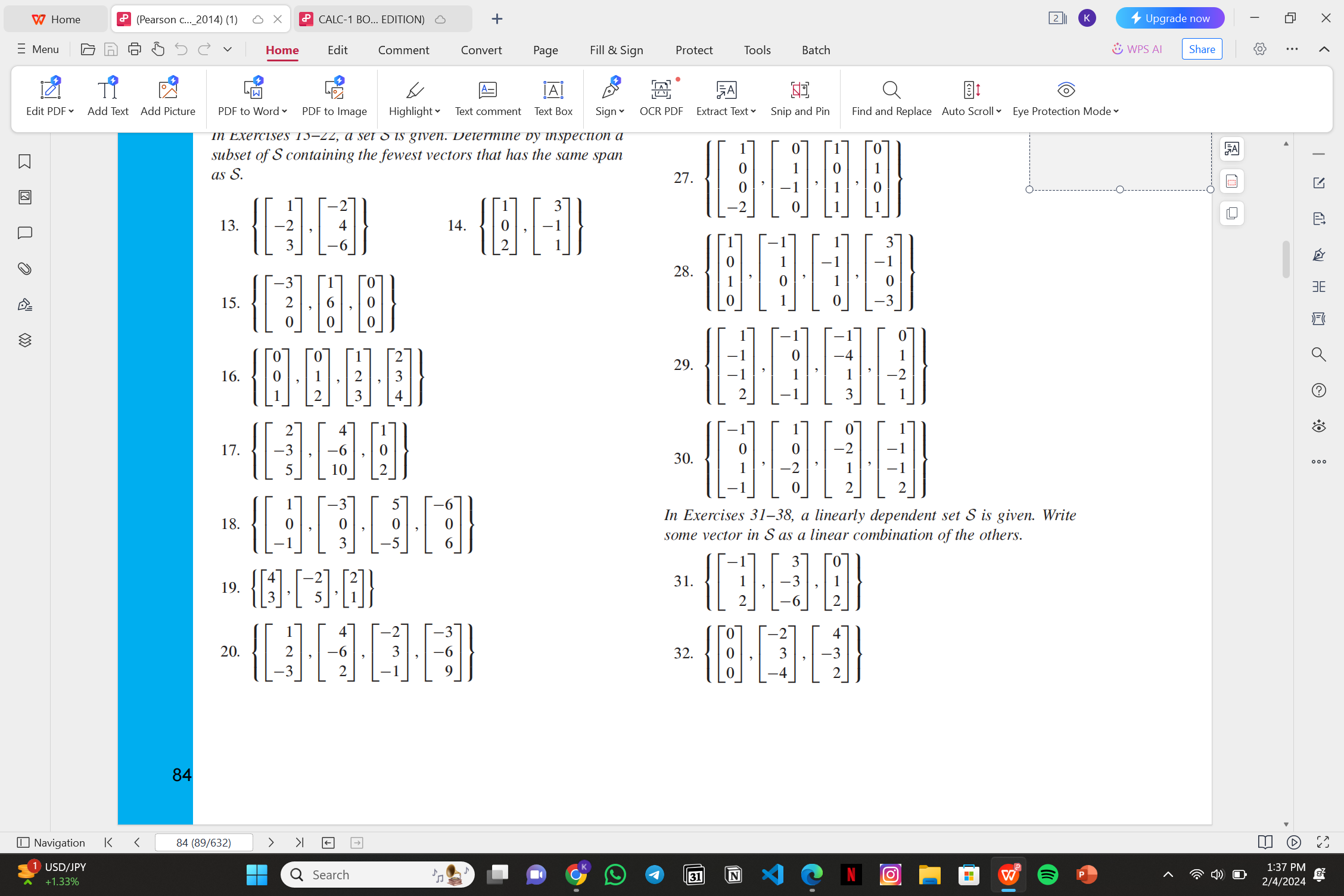Screen dimensions: 1344x896
Task: Select the Snip and Pin tool
Action: 800,98
